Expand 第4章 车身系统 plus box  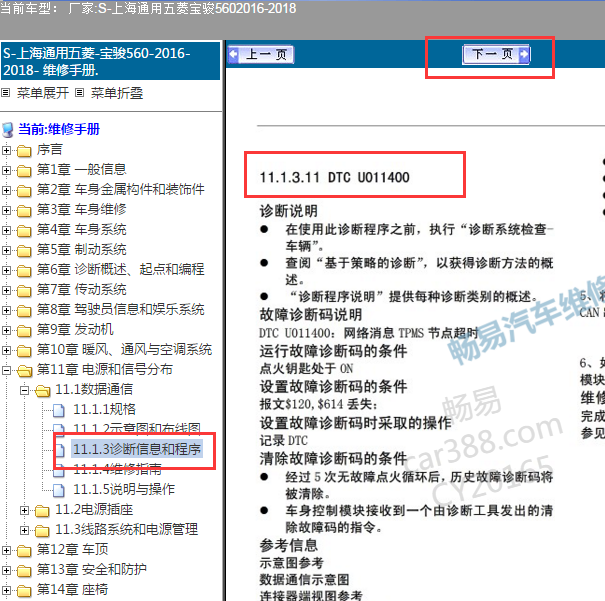click(x=6, y=230)
